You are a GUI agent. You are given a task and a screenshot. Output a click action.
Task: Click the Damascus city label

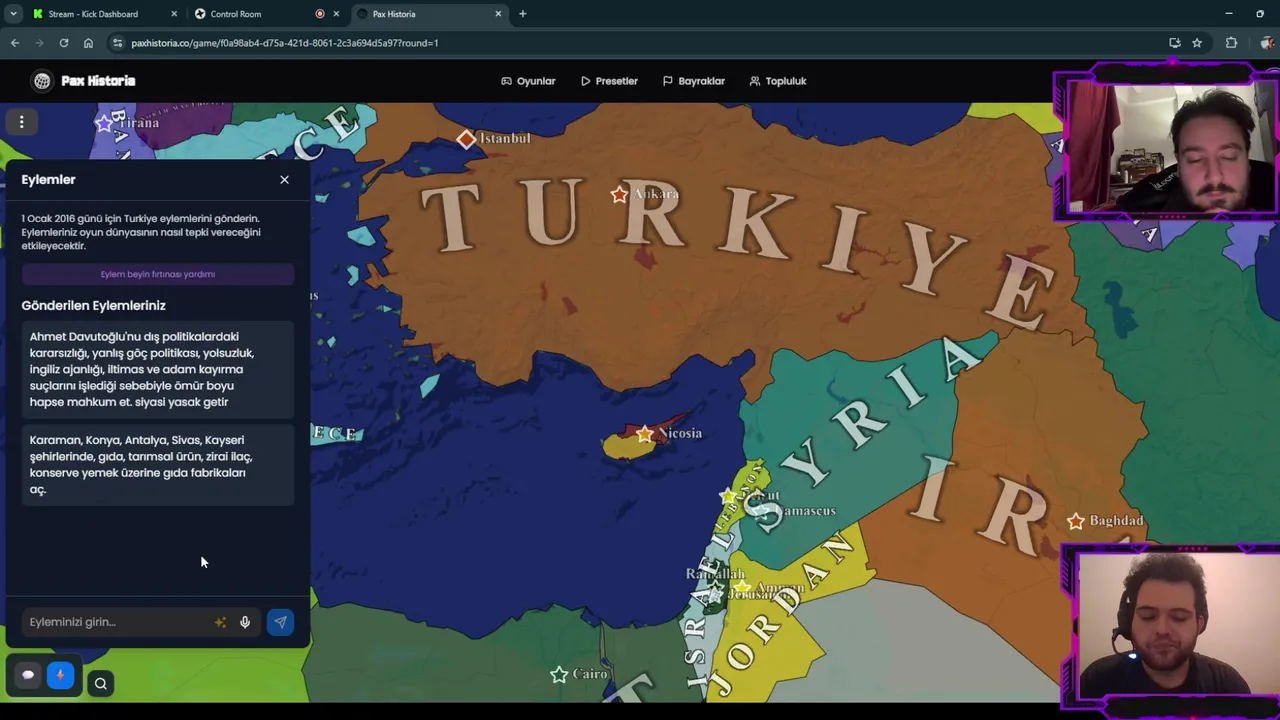tap(805, 511)
